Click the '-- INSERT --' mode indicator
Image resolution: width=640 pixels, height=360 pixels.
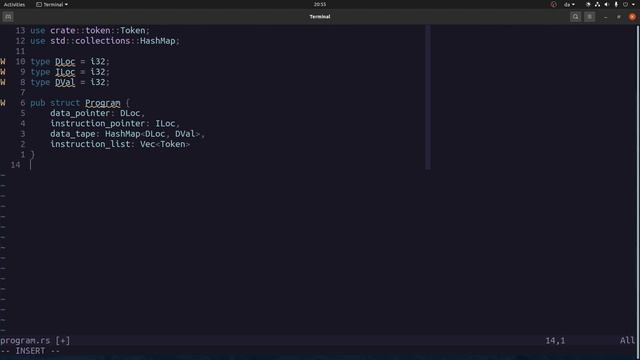coord(30,351)
